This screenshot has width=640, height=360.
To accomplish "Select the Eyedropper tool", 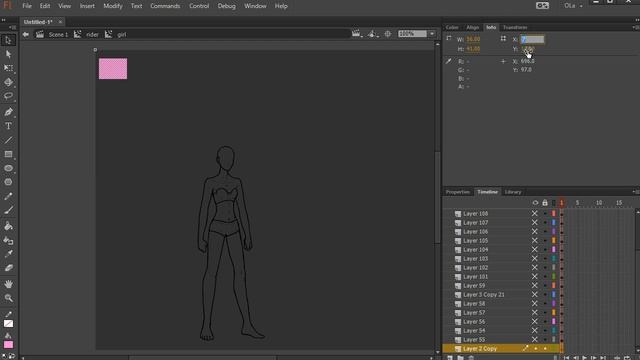I will click(x=8, y=254).
